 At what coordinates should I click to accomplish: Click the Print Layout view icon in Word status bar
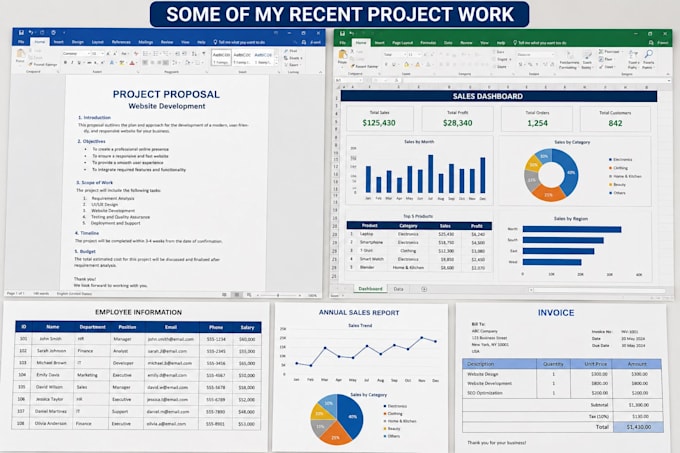(x=236, y=295)
